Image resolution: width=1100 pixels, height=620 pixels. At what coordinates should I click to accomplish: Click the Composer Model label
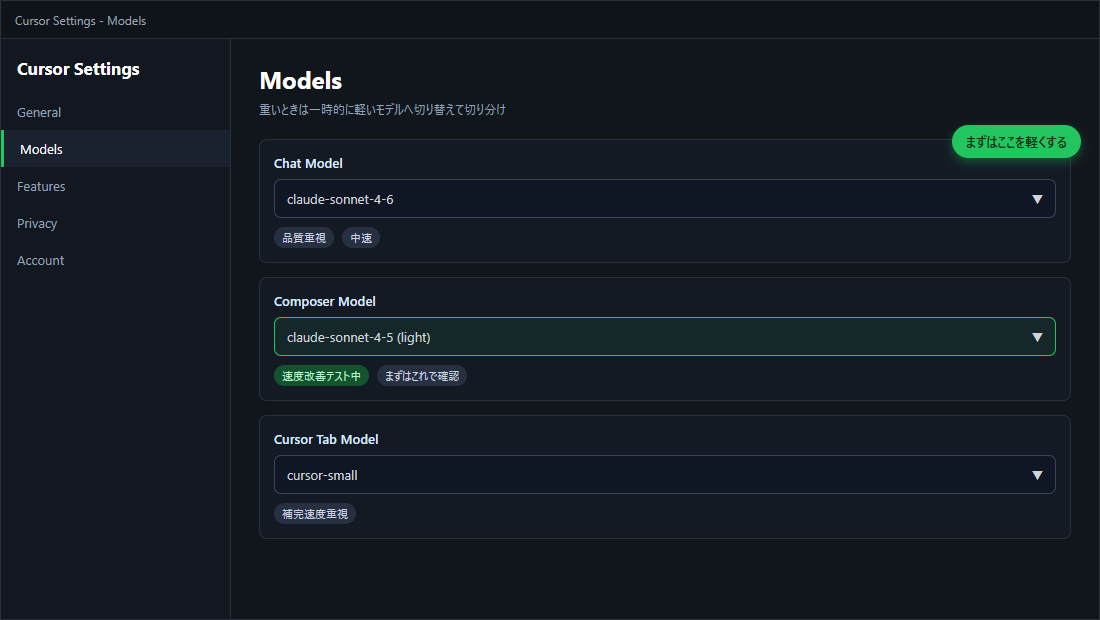tap(325, 301)
